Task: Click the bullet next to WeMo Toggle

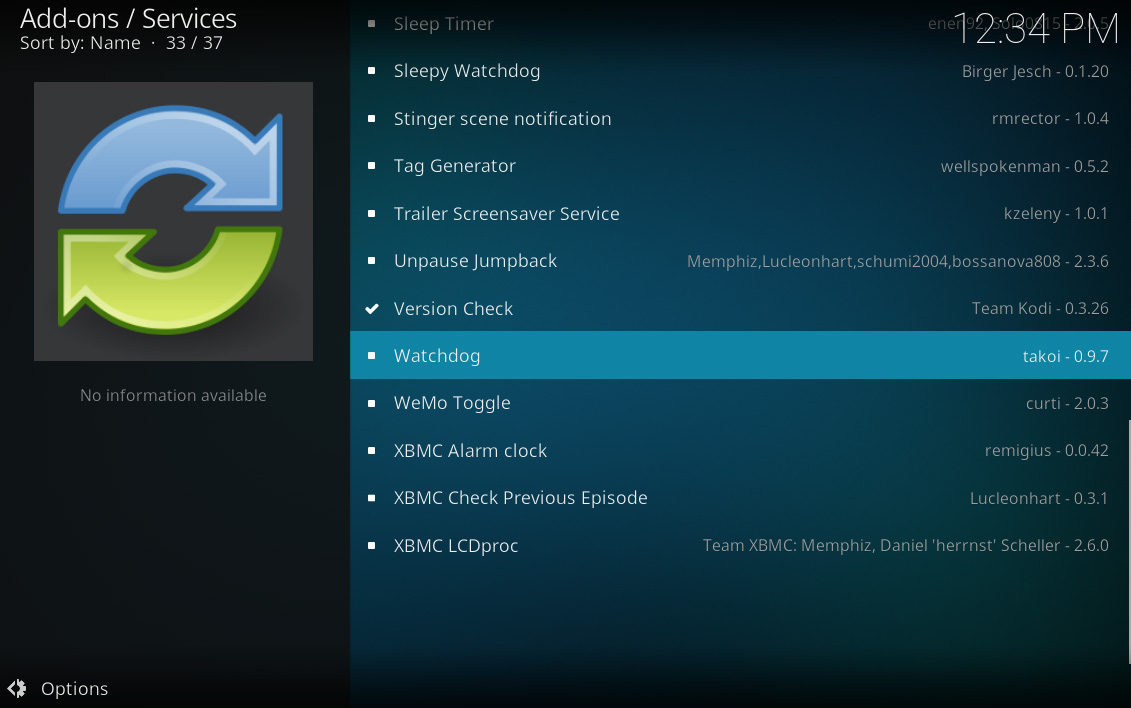Action: pos(371,403)
